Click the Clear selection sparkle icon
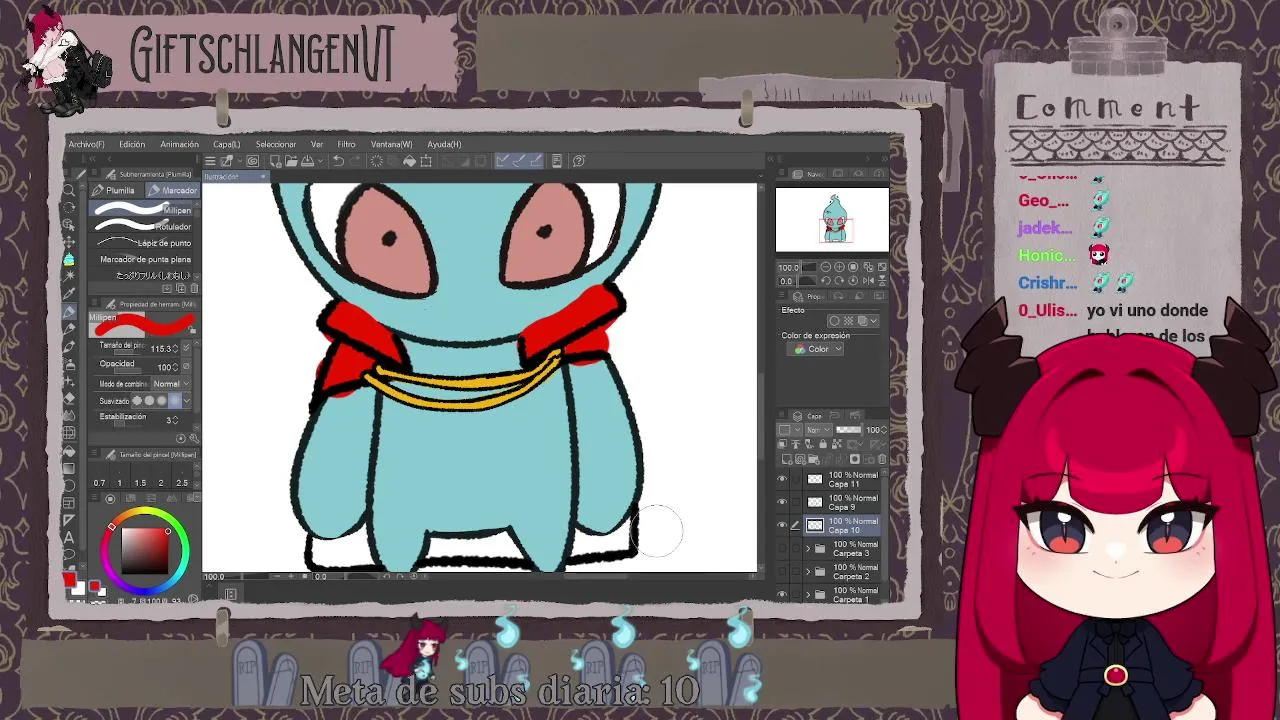The image size is (1280, 720). click(376, 161)
